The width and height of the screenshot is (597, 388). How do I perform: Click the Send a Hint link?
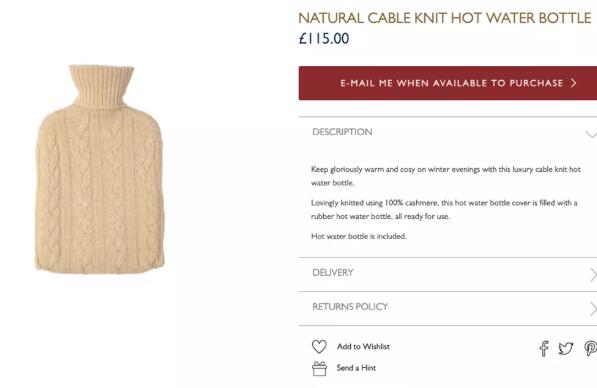tap(356, 368)
